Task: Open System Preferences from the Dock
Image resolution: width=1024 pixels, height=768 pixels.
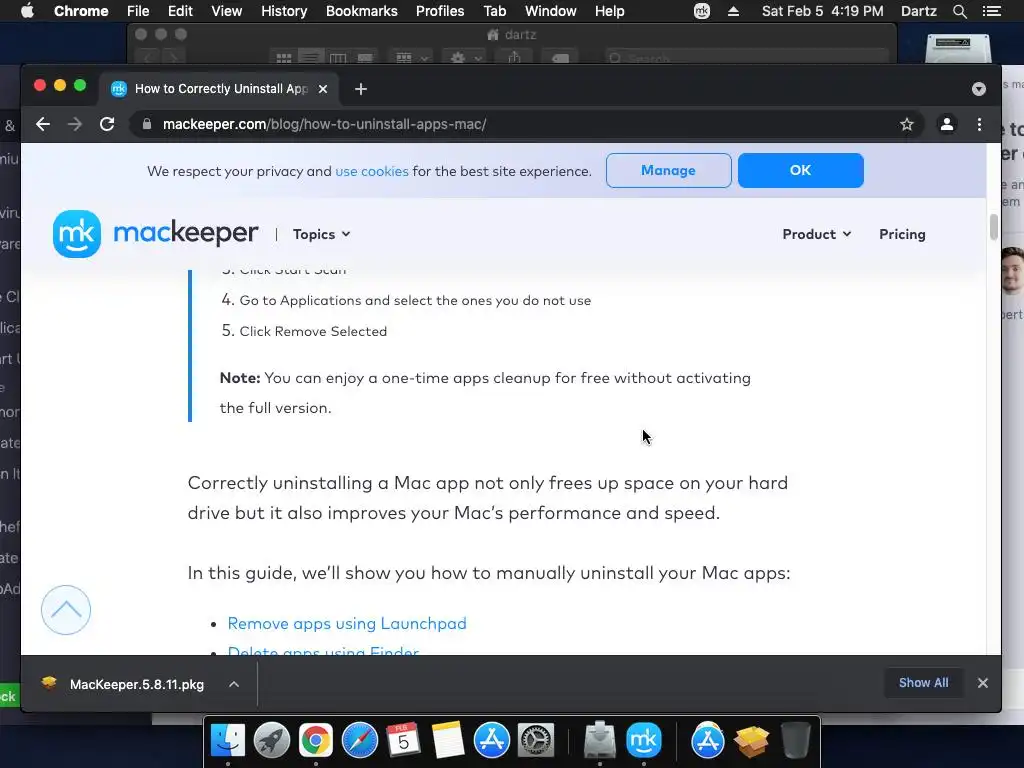Action: pos(536,741)
